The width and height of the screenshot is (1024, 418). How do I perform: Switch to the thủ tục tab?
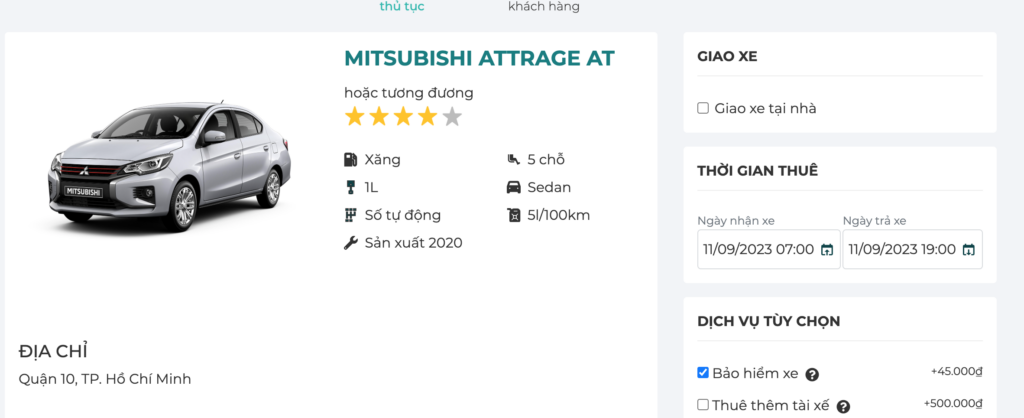click(402, 7)
